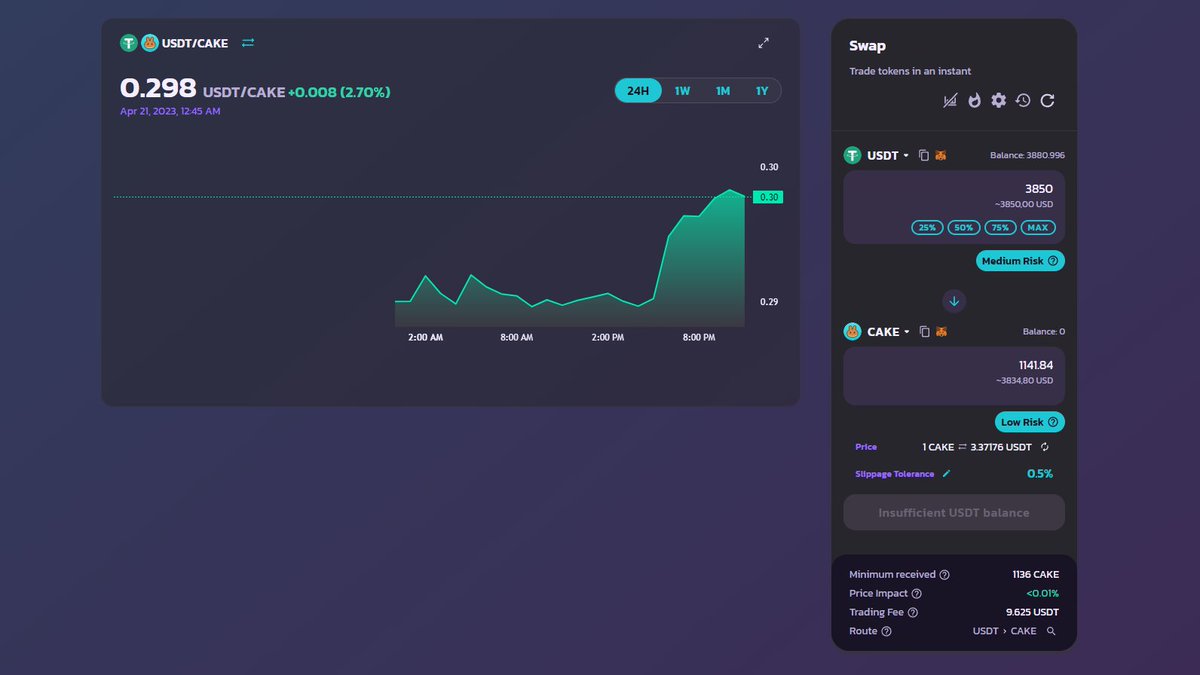
Task: Open the Low Risk badge
Action: pos(1030,422)
